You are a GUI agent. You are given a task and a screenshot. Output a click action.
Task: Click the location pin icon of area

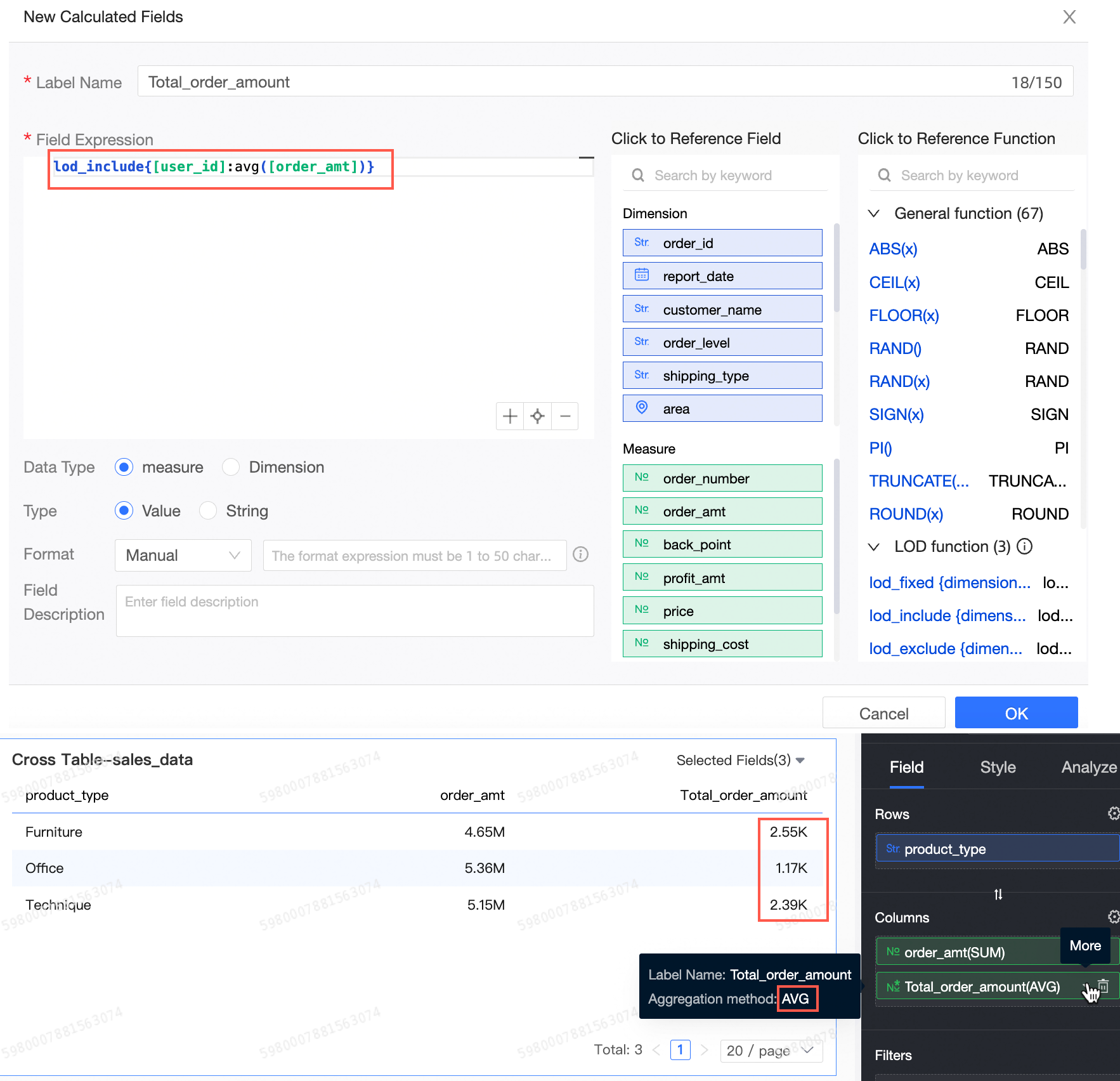tap(642, 408)
